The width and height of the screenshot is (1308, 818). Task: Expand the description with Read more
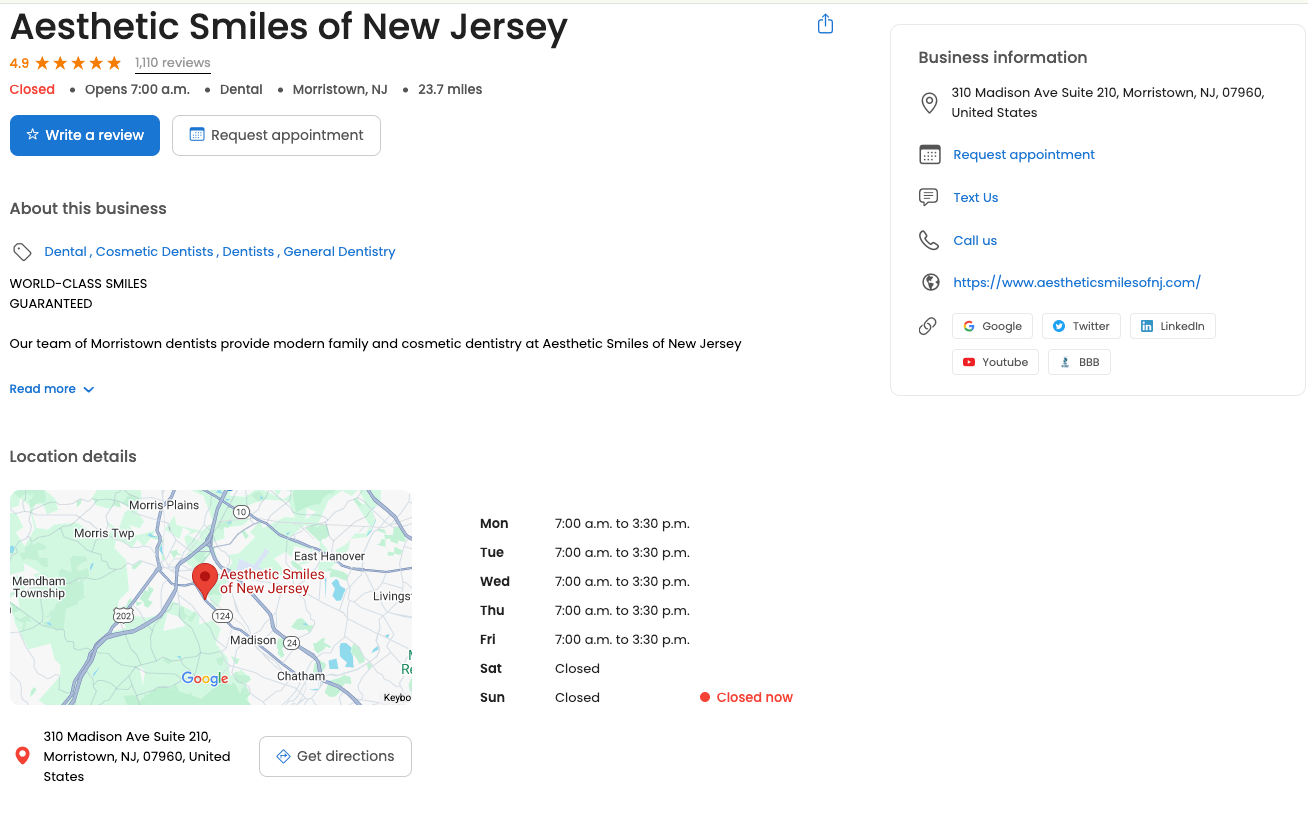click(52, 389)
